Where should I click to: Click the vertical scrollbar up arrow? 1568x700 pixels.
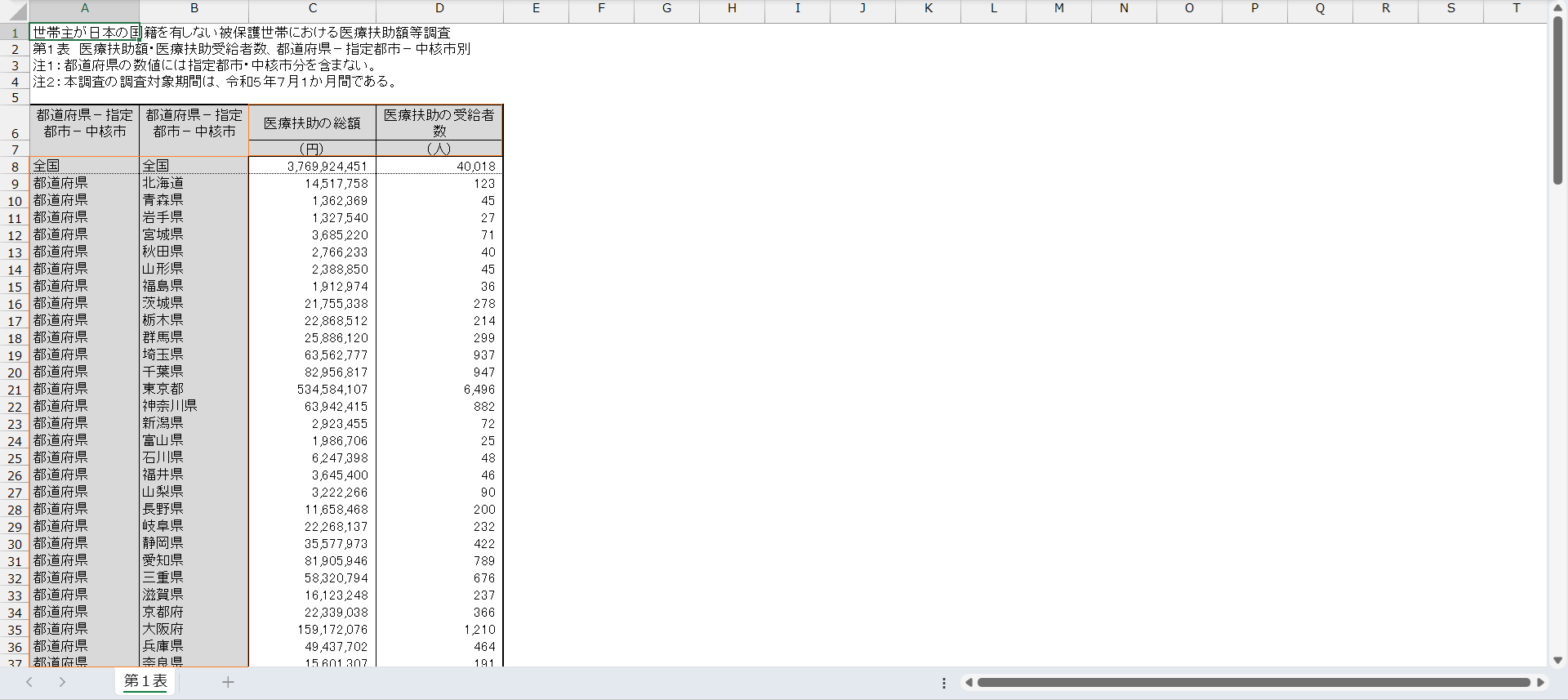[1557, 7]
